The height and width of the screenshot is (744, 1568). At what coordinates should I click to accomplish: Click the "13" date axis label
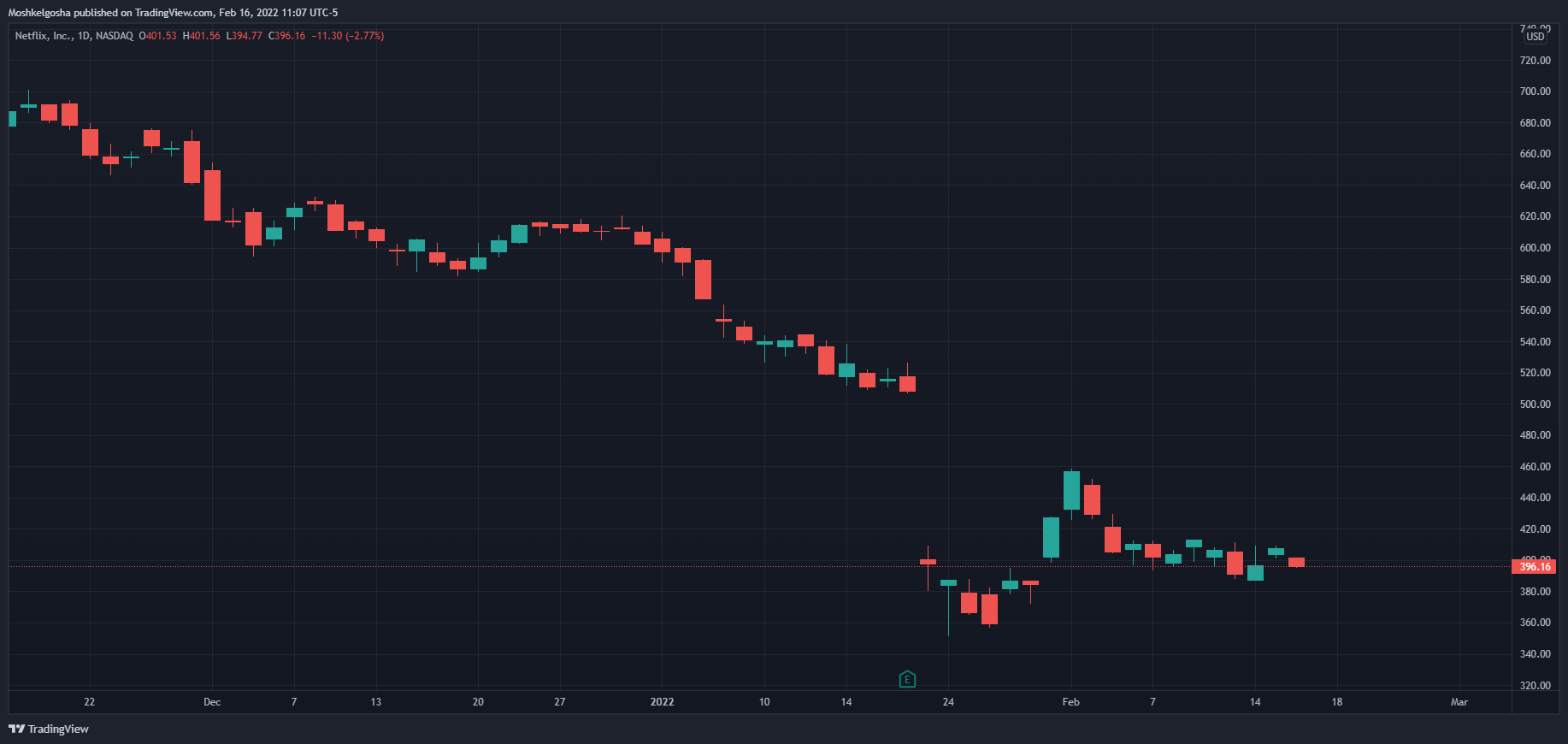tap(376, 702)
